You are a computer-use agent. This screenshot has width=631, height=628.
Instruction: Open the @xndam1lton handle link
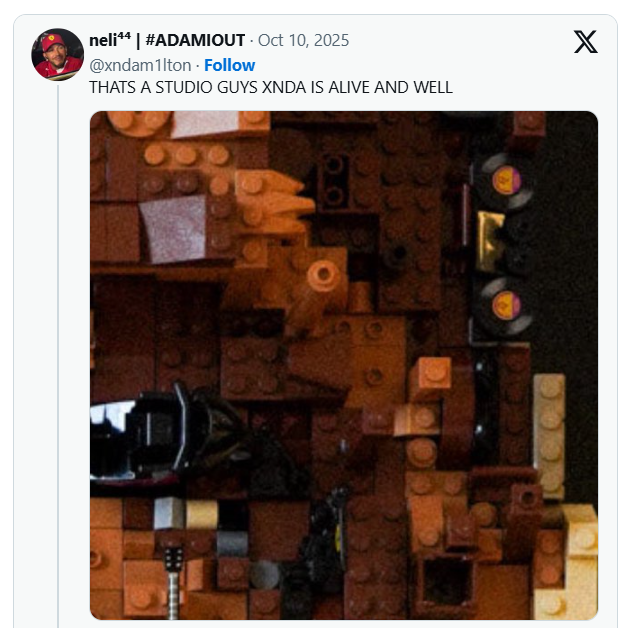(140, 65)
